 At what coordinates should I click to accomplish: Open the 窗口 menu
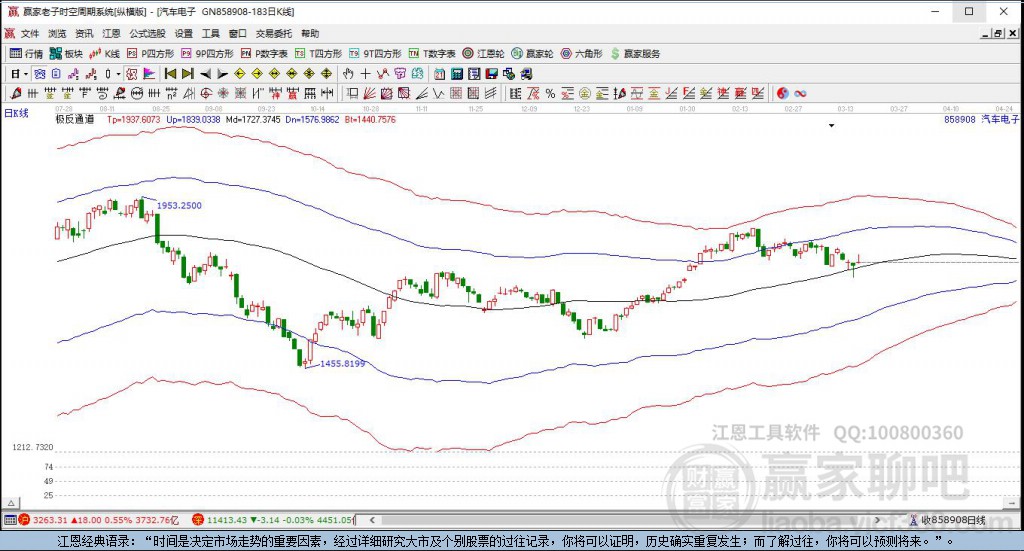(238, 33)
